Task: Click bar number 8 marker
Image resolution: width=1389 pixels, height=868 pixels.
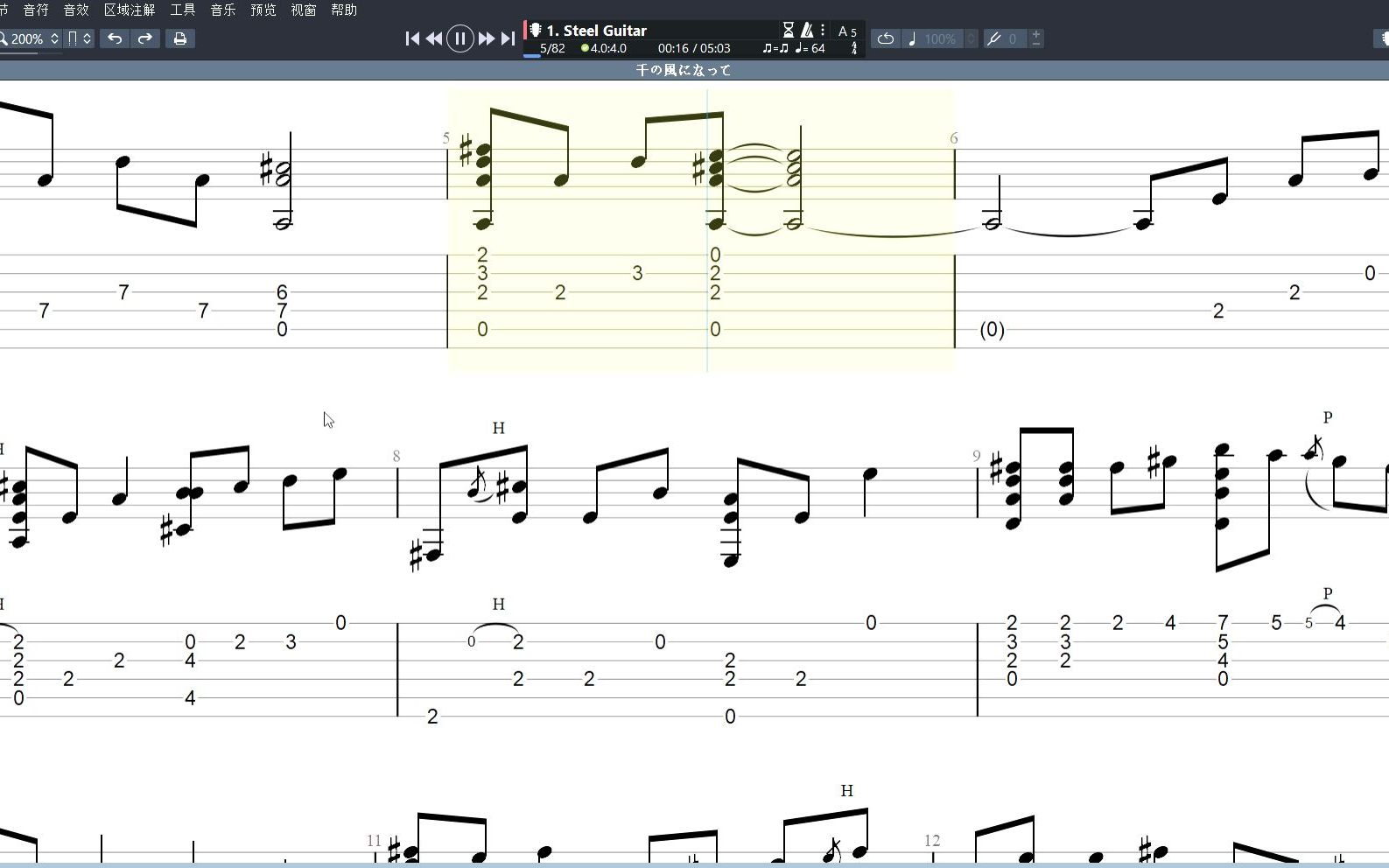Action: 396,456
